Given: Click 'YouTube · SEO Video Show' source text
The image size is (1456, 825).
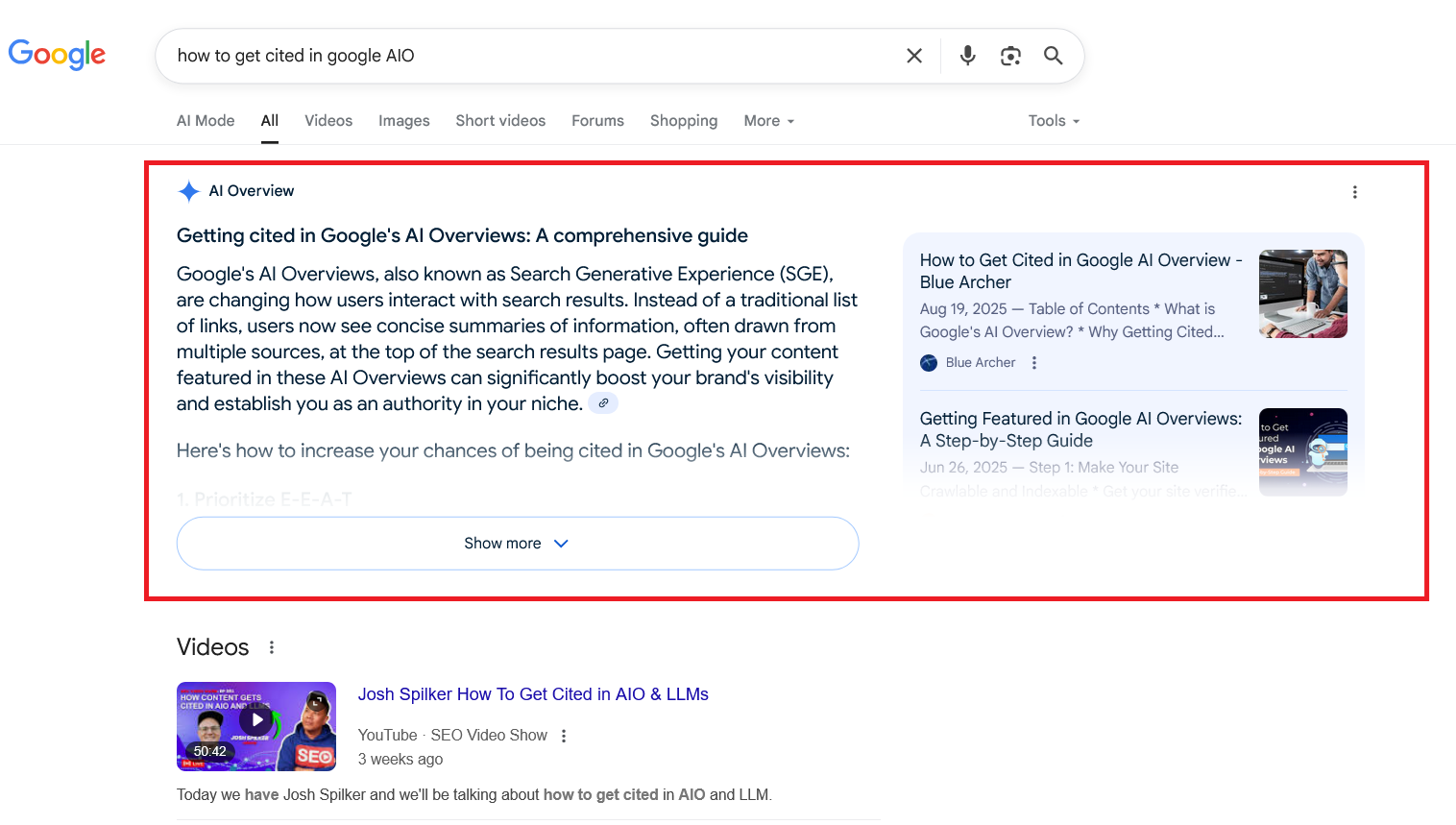Looking at the screenshot, I should (x=452, y=736).
